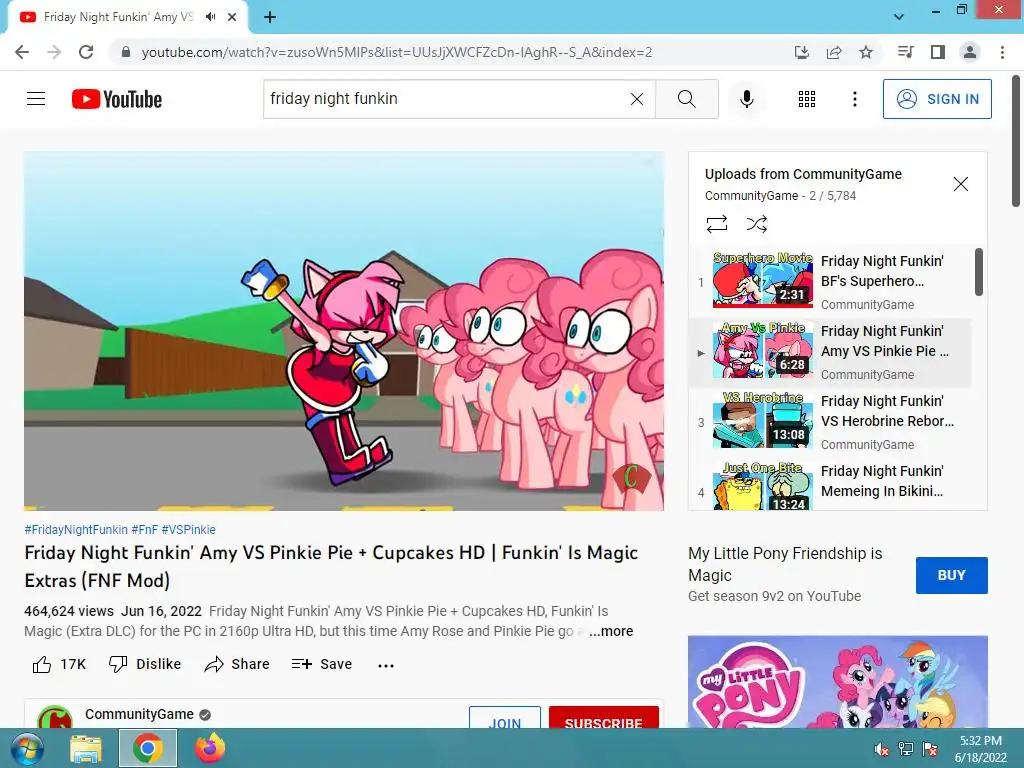Play BF's Superhero playlist video
The width and height of the screenshot is (1024, 768).
(831, 281)
